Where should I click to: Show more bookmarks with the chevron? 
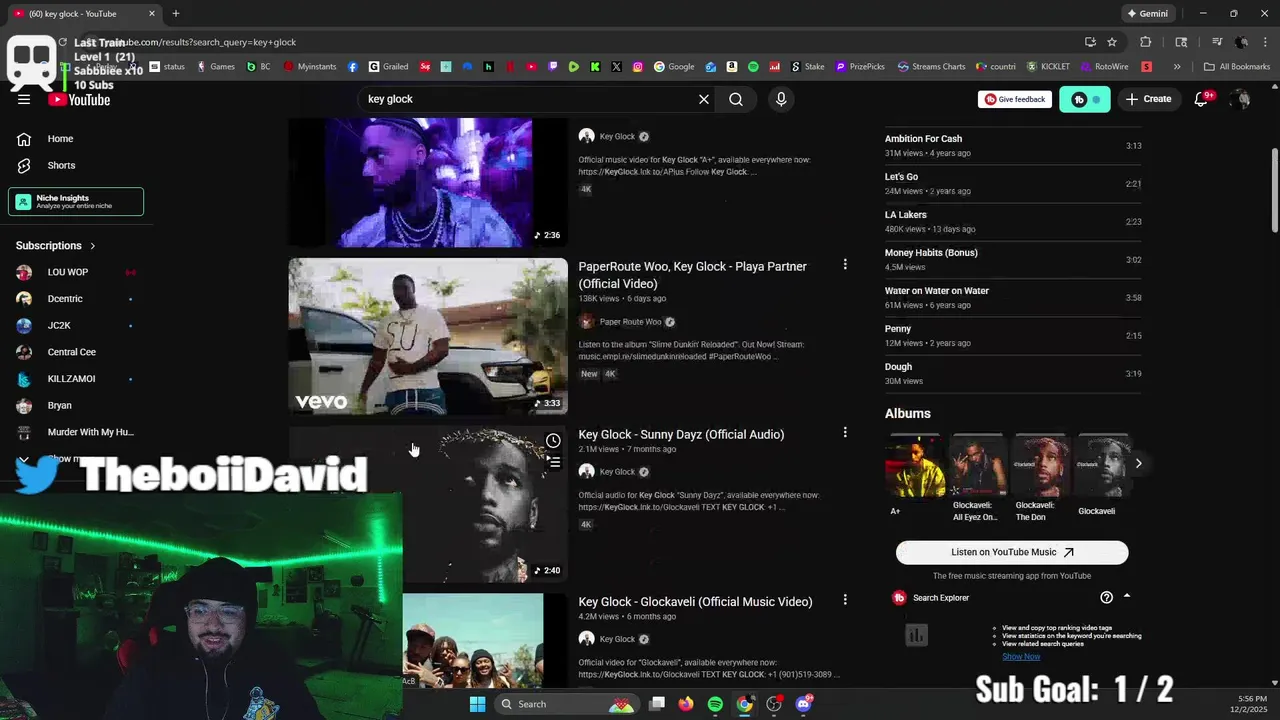point(1177,67)
